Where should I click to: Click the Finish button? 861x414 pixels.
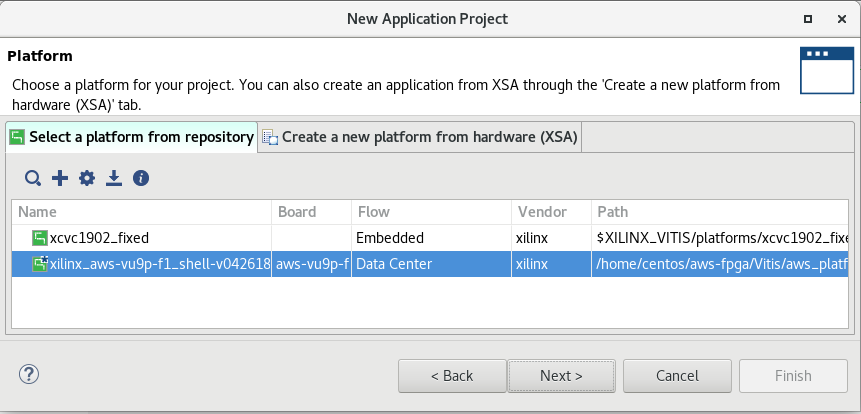793,376
